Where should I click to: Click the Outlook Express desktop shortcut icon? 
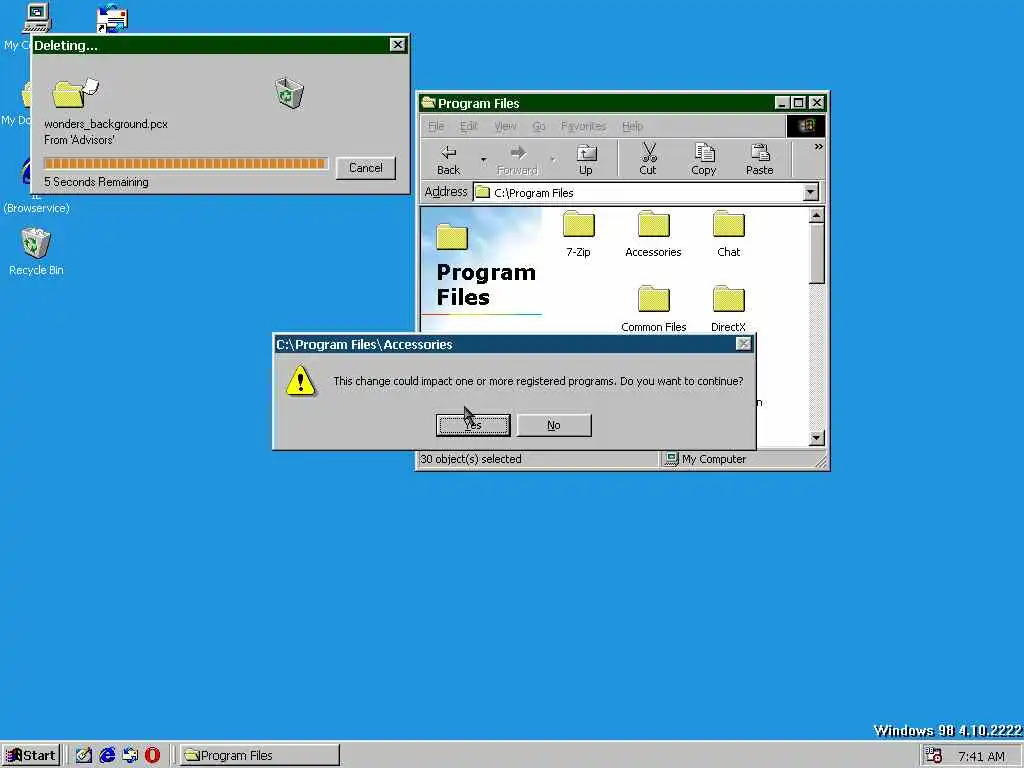click(112, 18)
